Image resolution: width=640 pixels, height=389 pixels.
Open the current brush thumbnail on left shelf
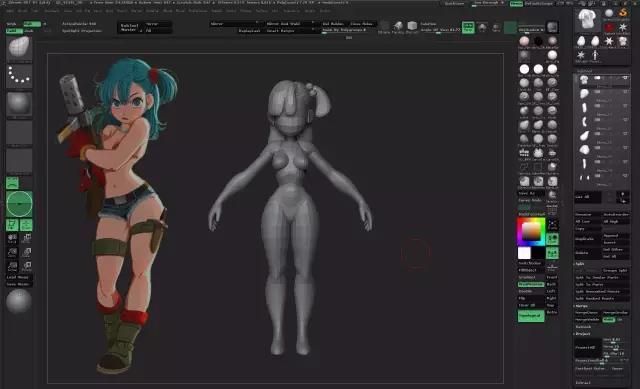(x=19, y=48)
